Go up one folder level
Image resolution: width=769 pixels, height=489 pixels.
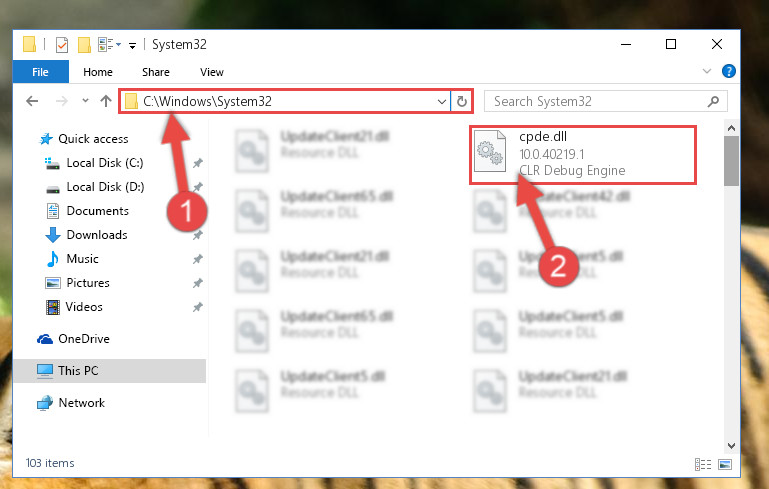coord(105,101)
